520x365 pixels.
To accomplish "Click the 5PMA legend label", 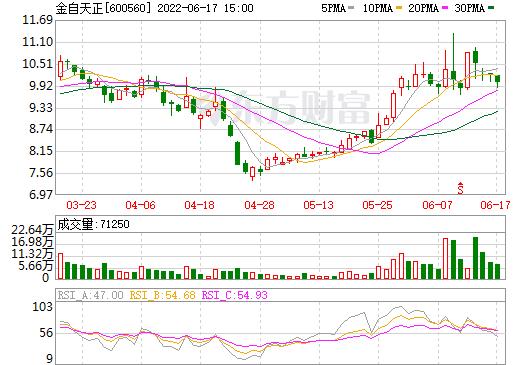I will (333, 8).
